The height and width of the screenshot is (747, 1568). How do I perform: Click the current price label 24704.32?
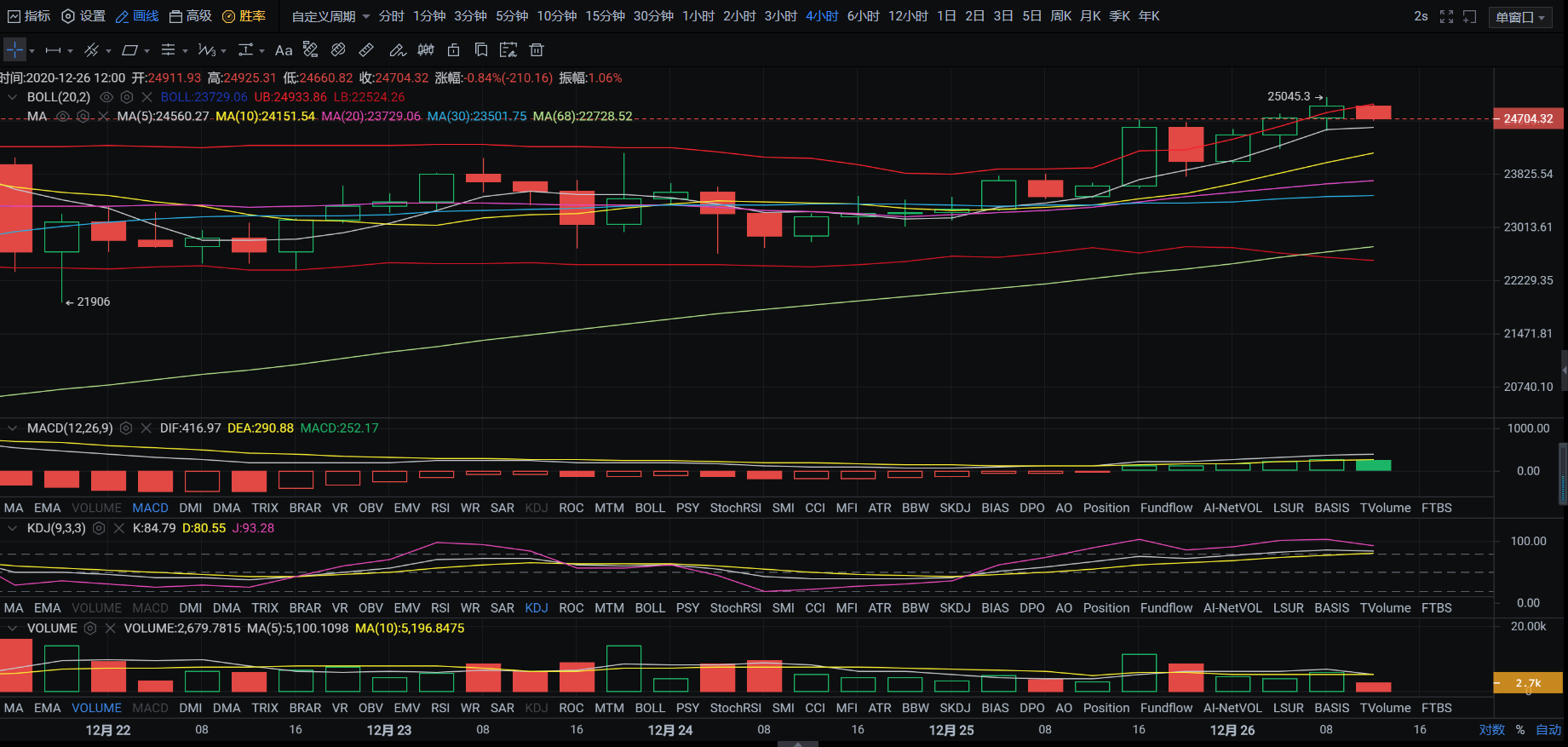tap(1528, 119)
